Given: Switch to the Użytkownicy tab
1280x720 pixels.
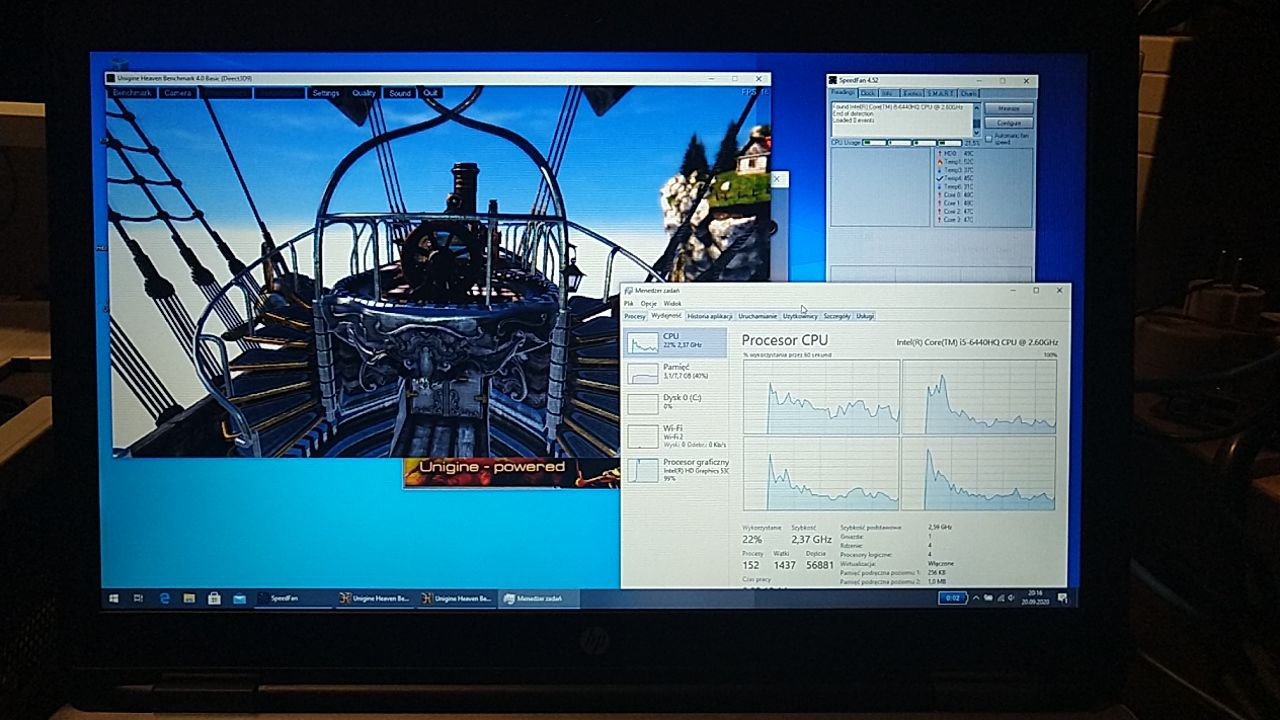Looking at the screenshot, I should coord(801,316).
